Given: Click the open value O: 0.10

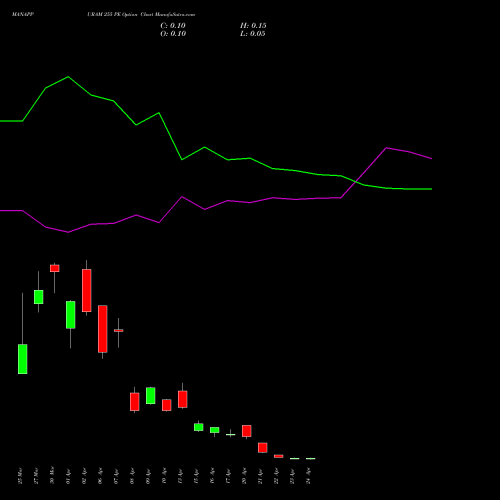Looking at the screenshot, I should [x=173, y=34].
